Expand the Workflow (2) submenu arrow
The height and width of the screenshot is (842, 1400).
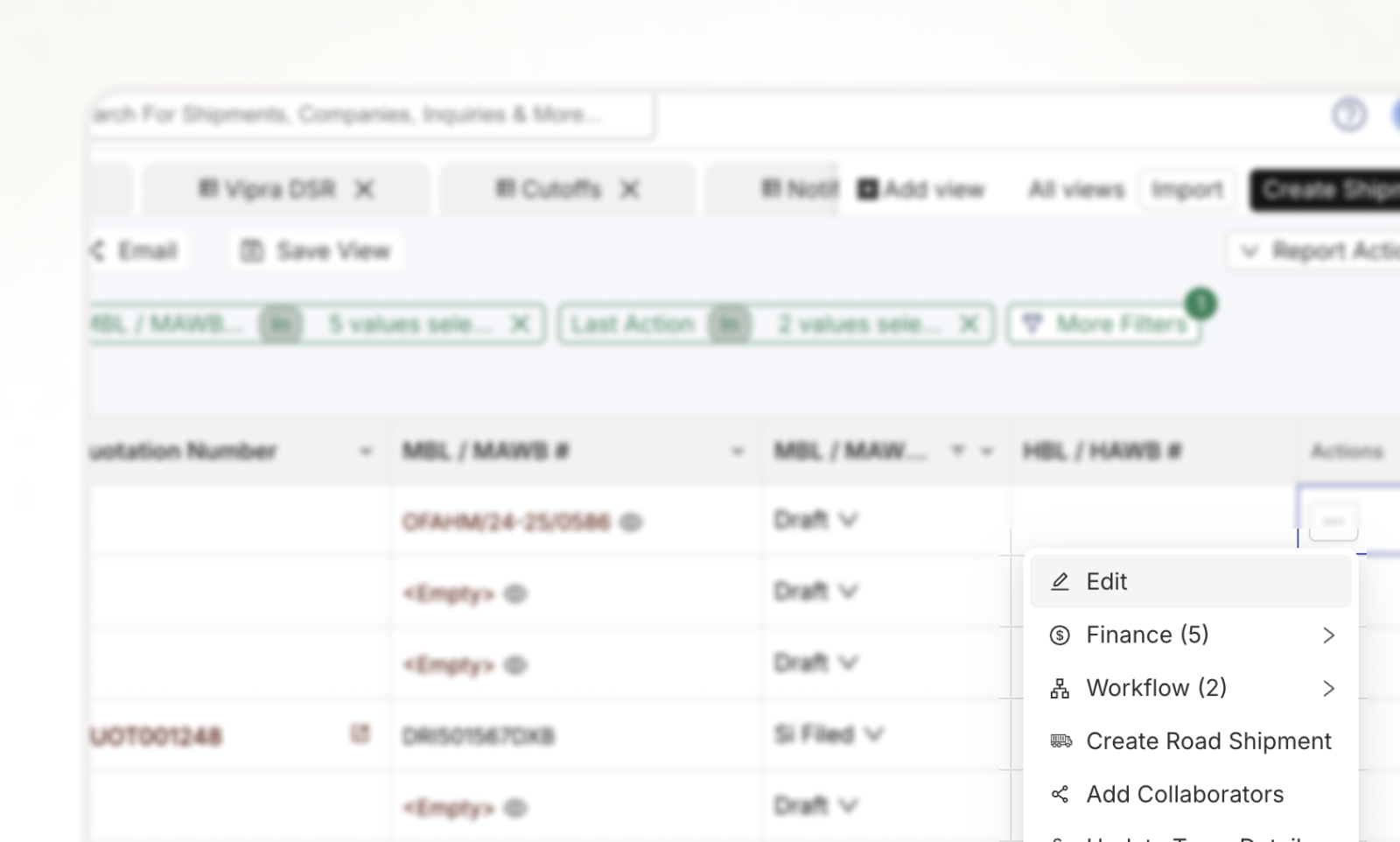point(1328,689)
